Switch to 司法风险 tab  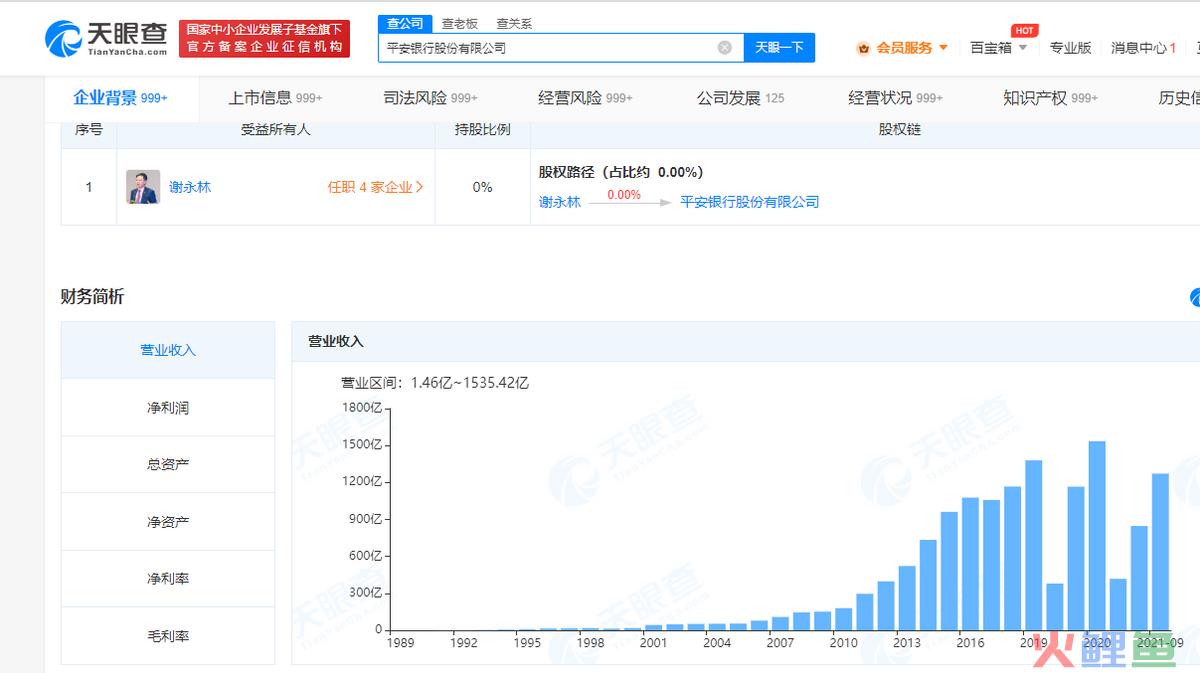(431, 98)
